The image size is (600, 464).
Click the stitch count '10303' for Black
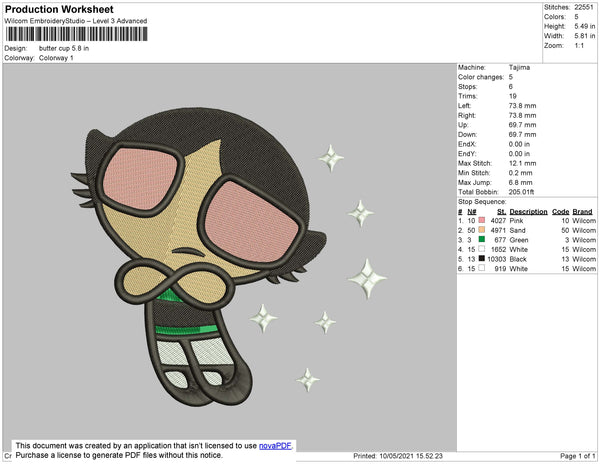coord(497,259)
